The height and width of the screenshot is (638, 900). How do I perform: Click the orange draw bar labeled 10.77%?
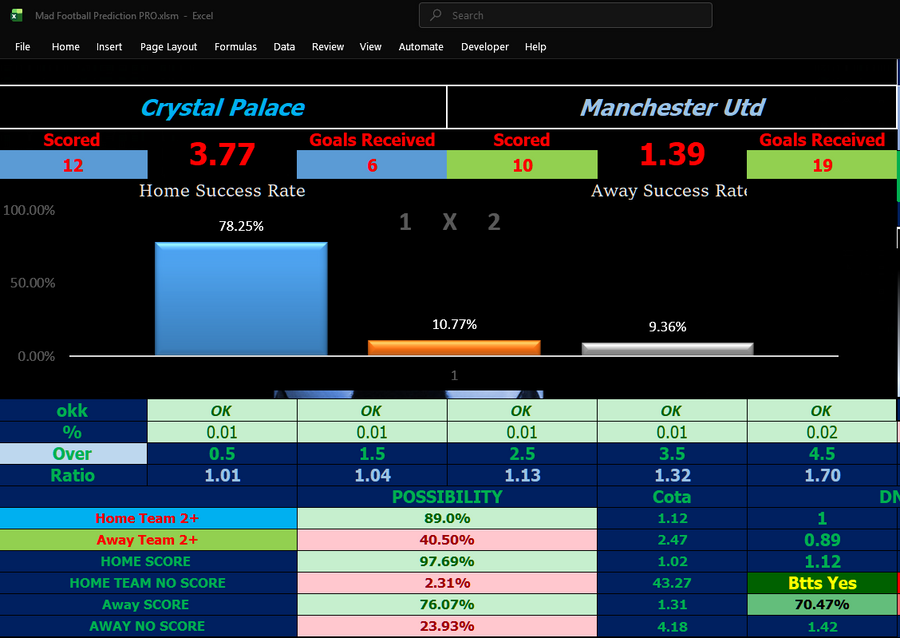point(453,347)
